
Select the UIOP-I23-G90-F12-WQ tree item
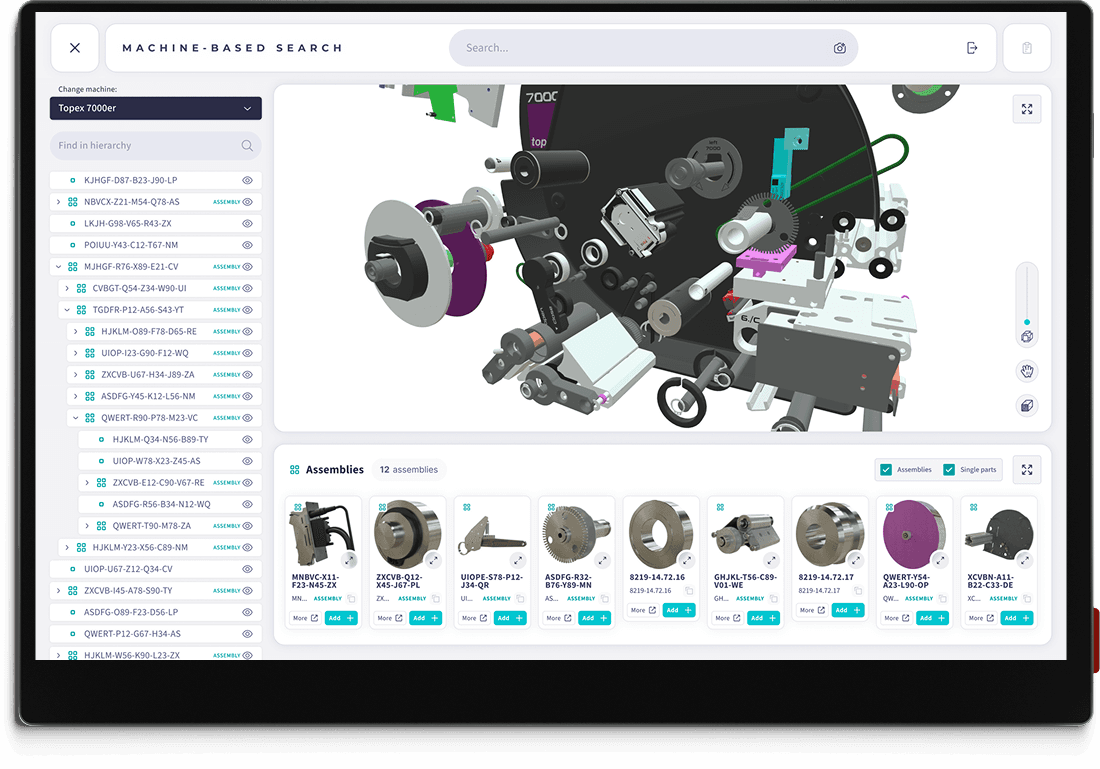pyautogui.click(x=164, y=353)
